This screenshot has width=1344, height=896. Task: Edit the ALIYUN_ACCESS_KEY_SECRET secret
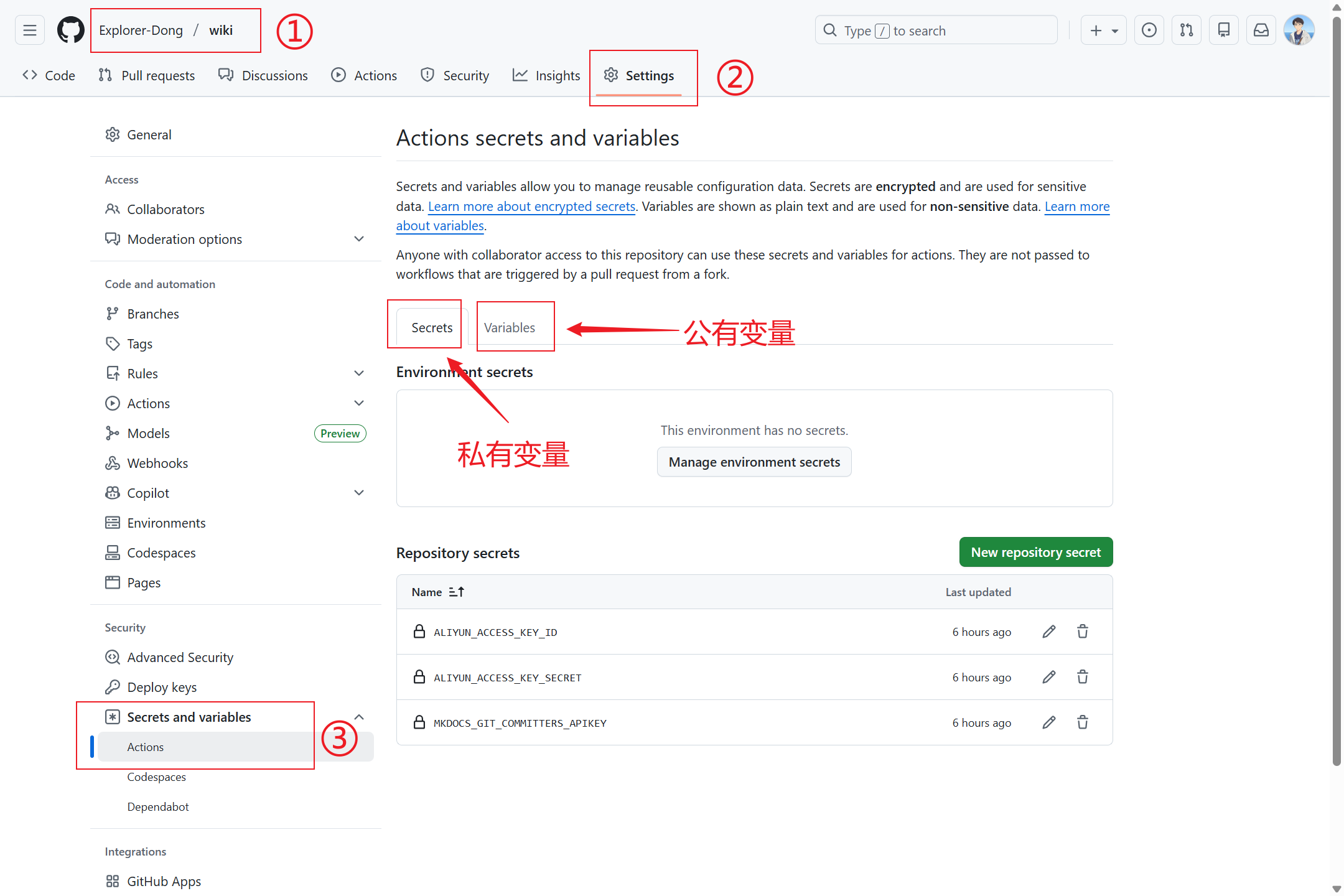1049,677
